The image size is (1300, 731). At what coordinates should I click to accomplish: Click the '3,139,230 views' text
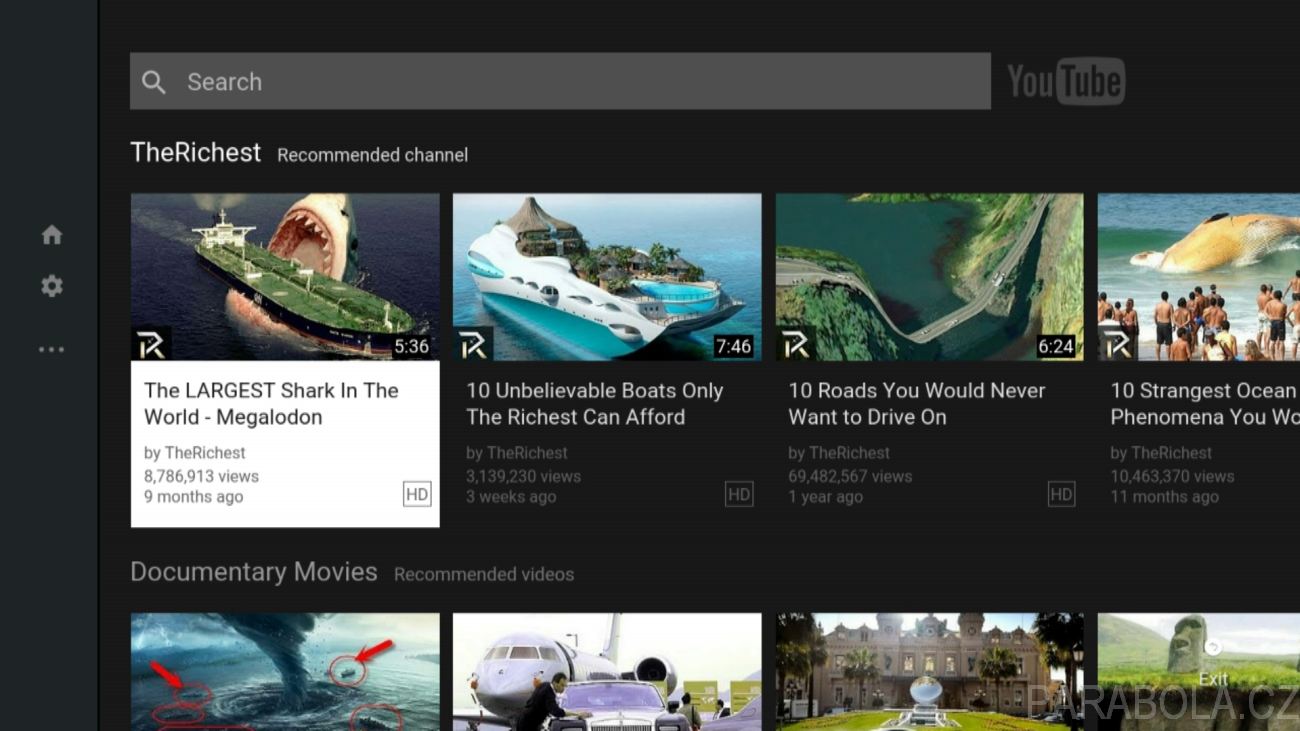tap(523, 476)
